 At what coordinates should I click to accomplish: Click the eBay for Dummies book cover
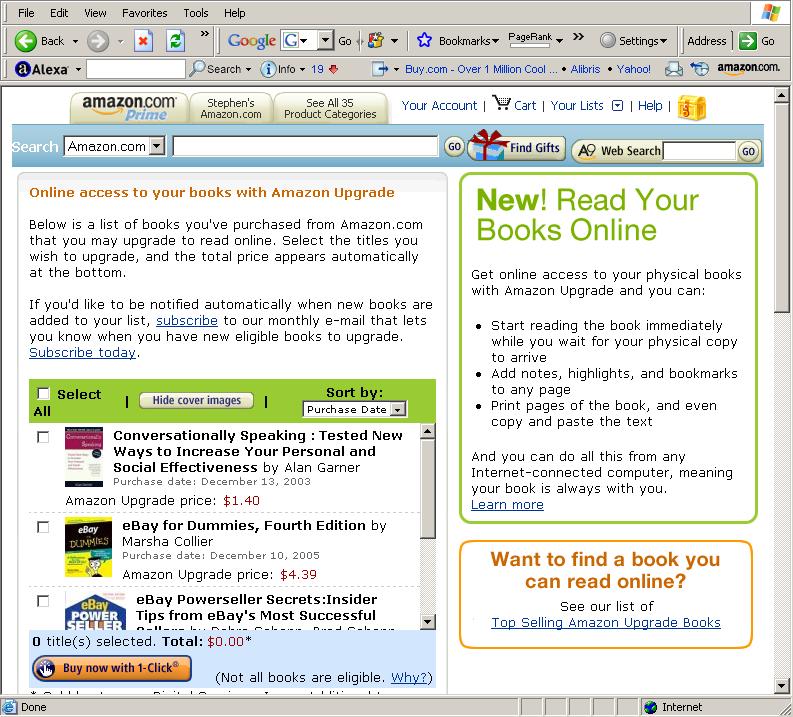pos(89,547)
